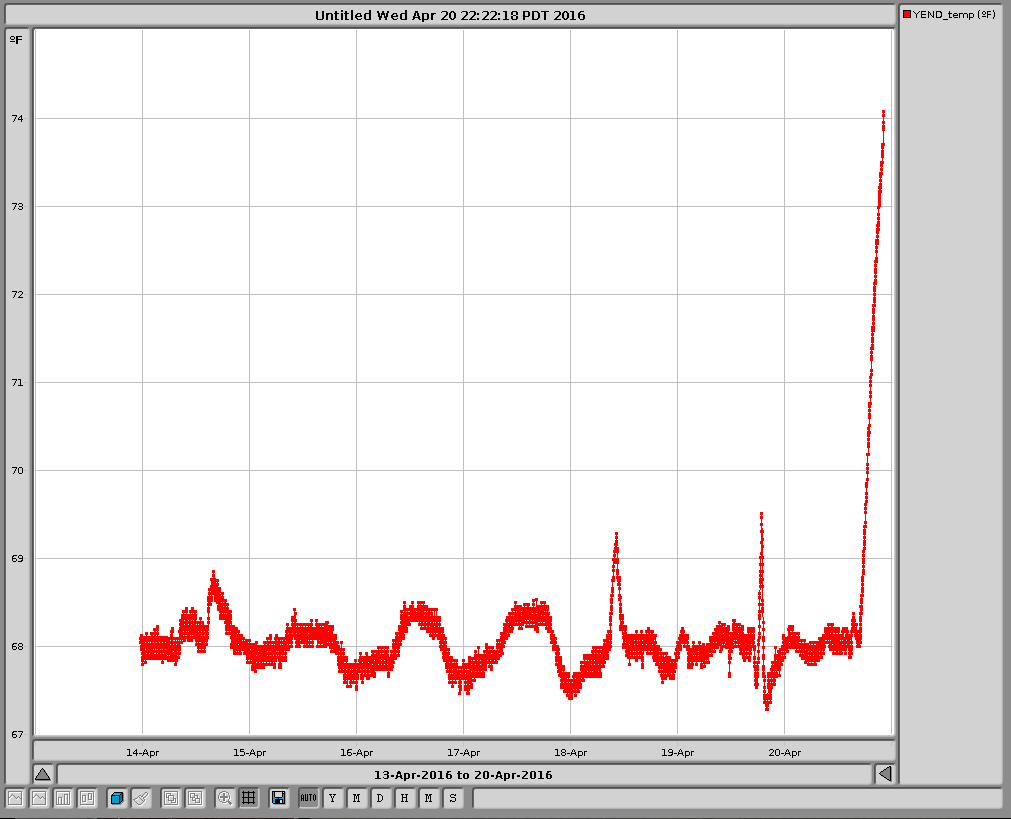Click the 14-Apr x-axis label
The image size is (1011, 819).
[142, 753]
